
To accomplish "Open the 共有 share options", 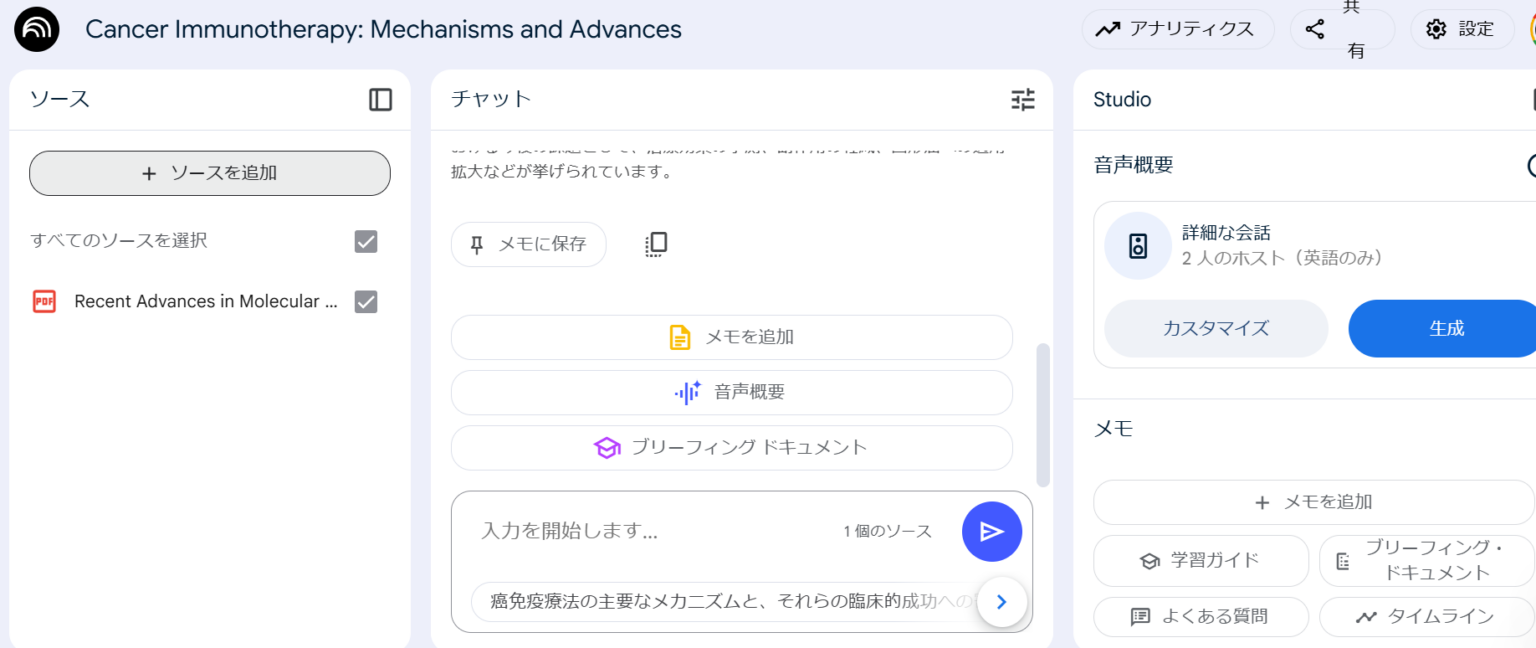I will pos(1340,29).
